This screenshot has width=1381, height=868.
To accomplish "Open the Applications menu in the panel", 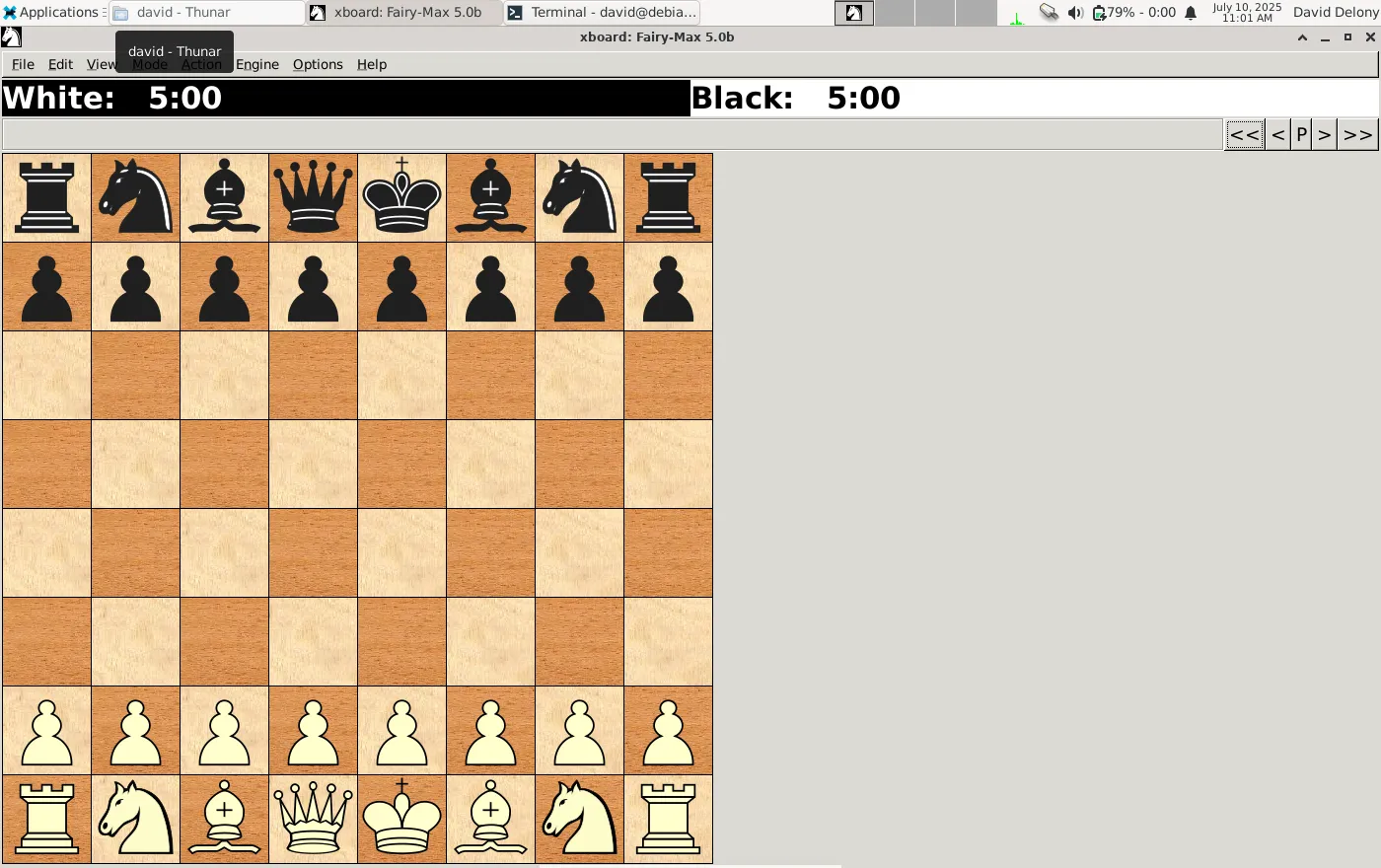I will click(51, 13).
